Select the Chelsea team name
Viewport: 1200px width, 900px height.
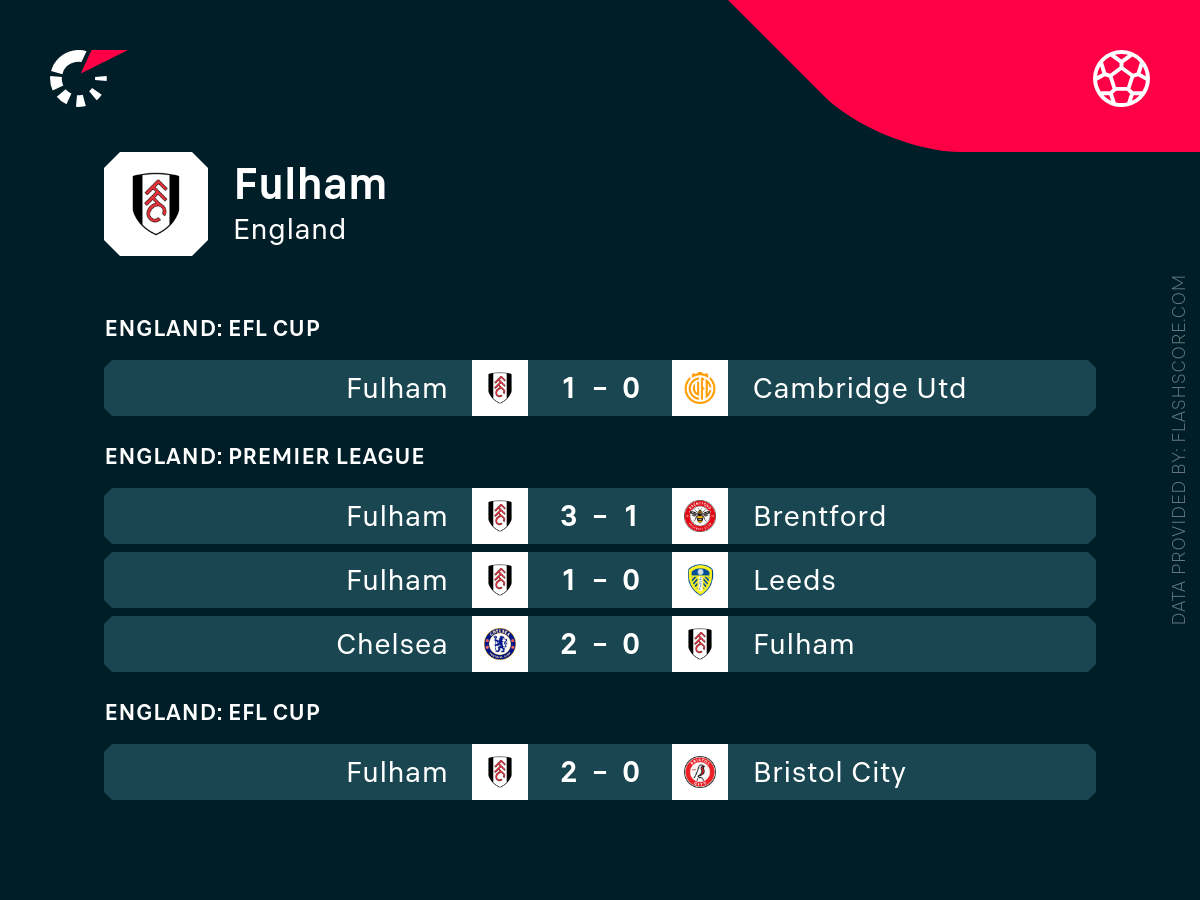click(392, 644)
